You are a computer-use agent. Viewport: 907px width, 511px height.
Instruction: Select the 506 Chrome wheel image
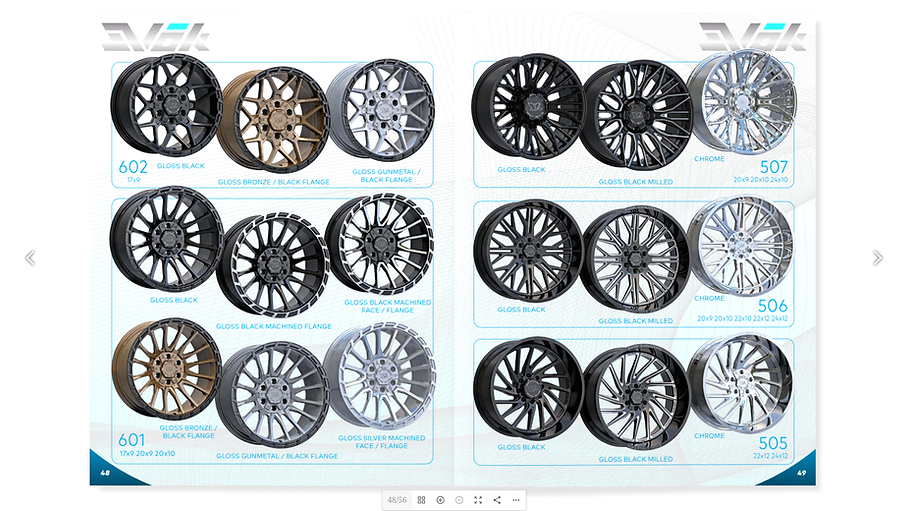(741, 245)
